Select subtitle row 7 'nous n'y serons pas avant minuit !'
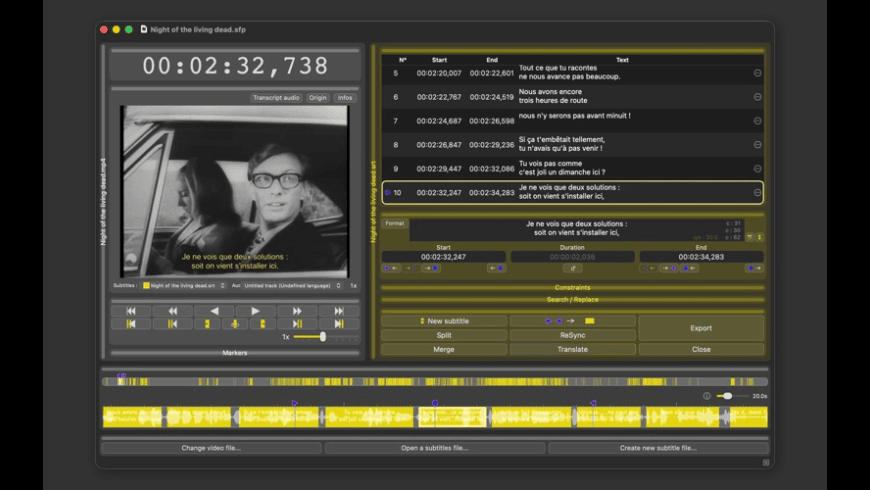This screenshot has height=490, width=870. 572,120
